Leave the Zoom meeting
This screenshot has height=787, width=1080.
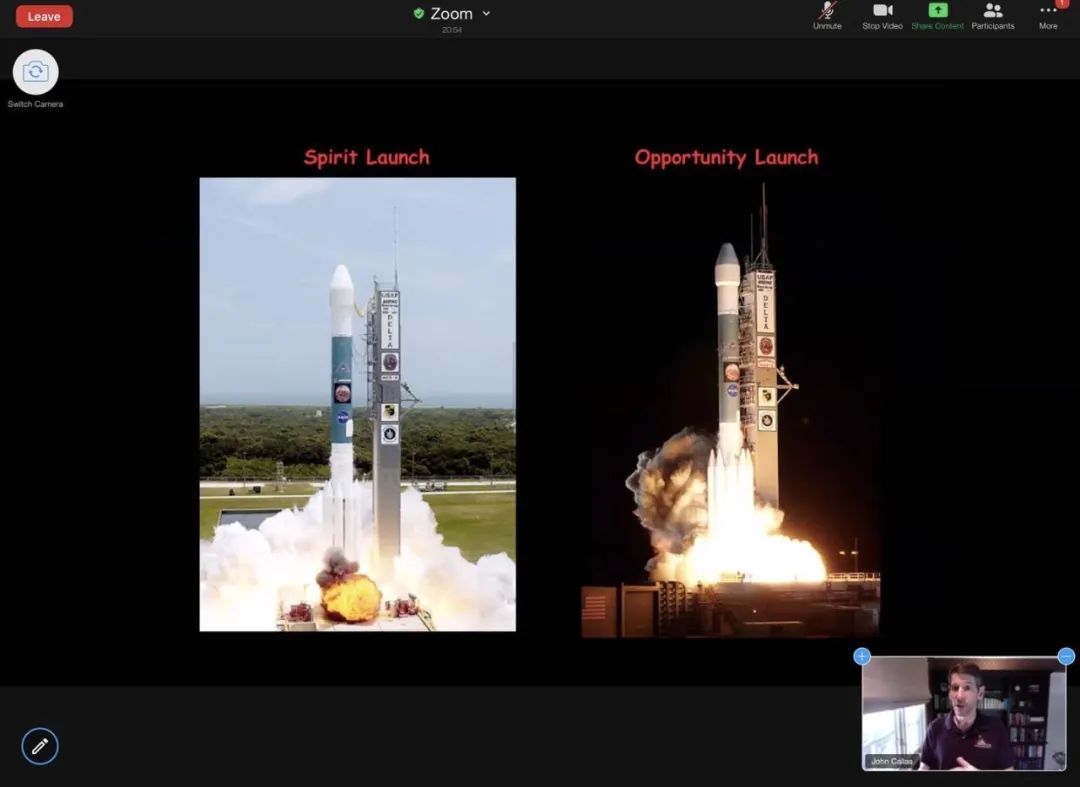(x=44, y=17)
